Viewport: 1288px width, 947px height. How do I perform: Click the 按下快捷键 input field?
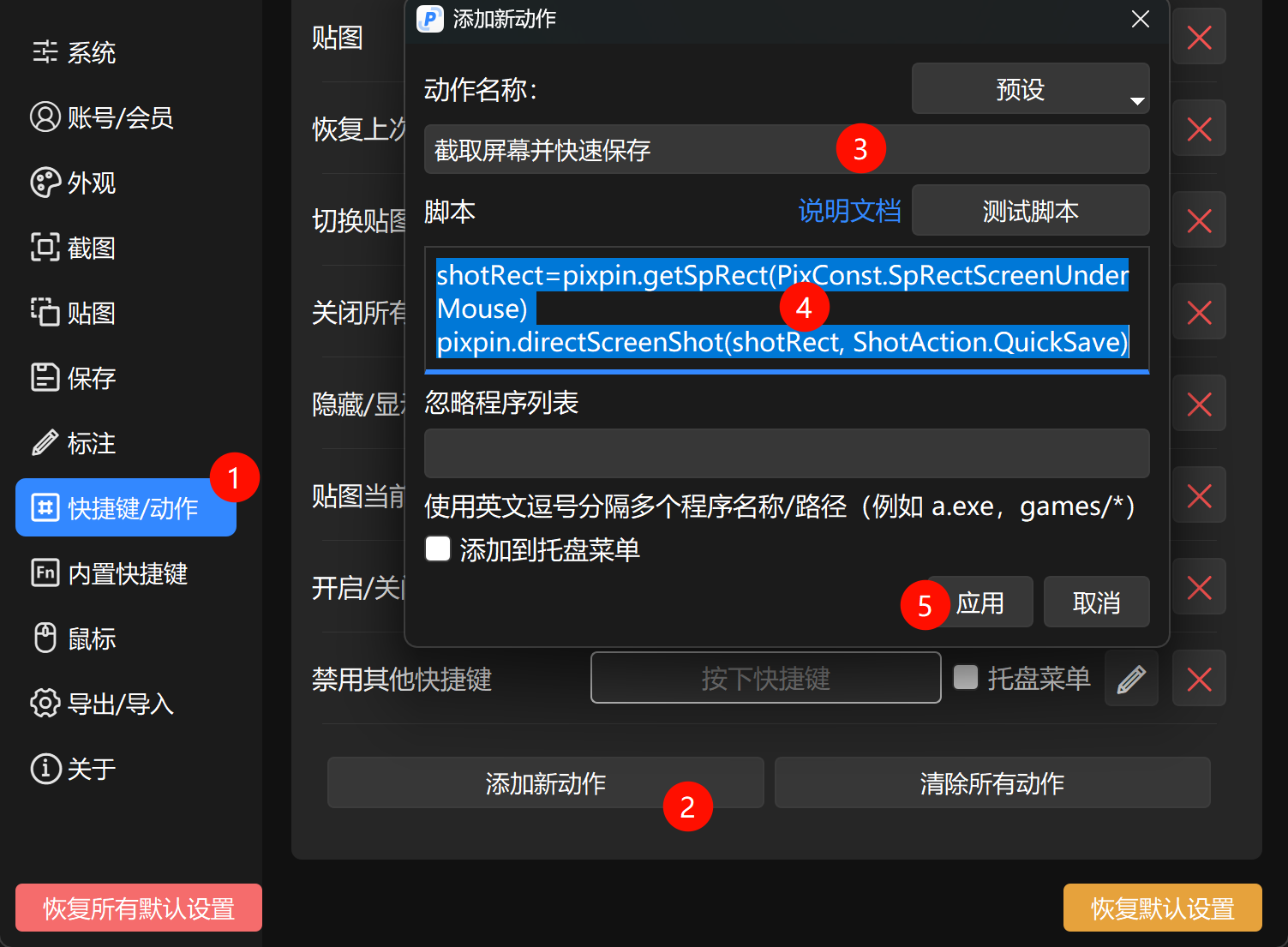pyautogui.click(x=765, y=678)
